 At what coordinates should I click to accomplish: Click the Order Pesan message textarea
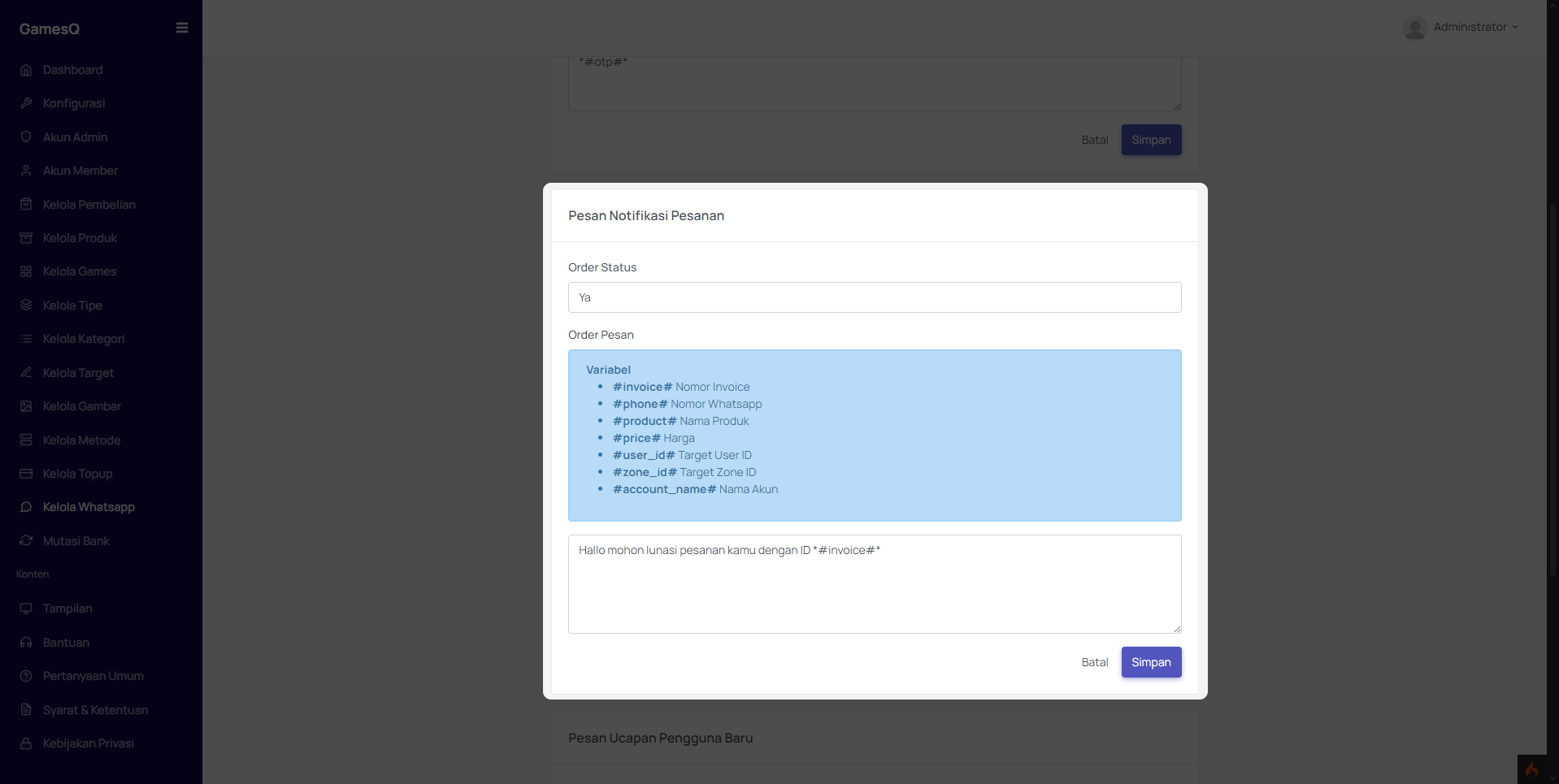(x=875, y=584)
